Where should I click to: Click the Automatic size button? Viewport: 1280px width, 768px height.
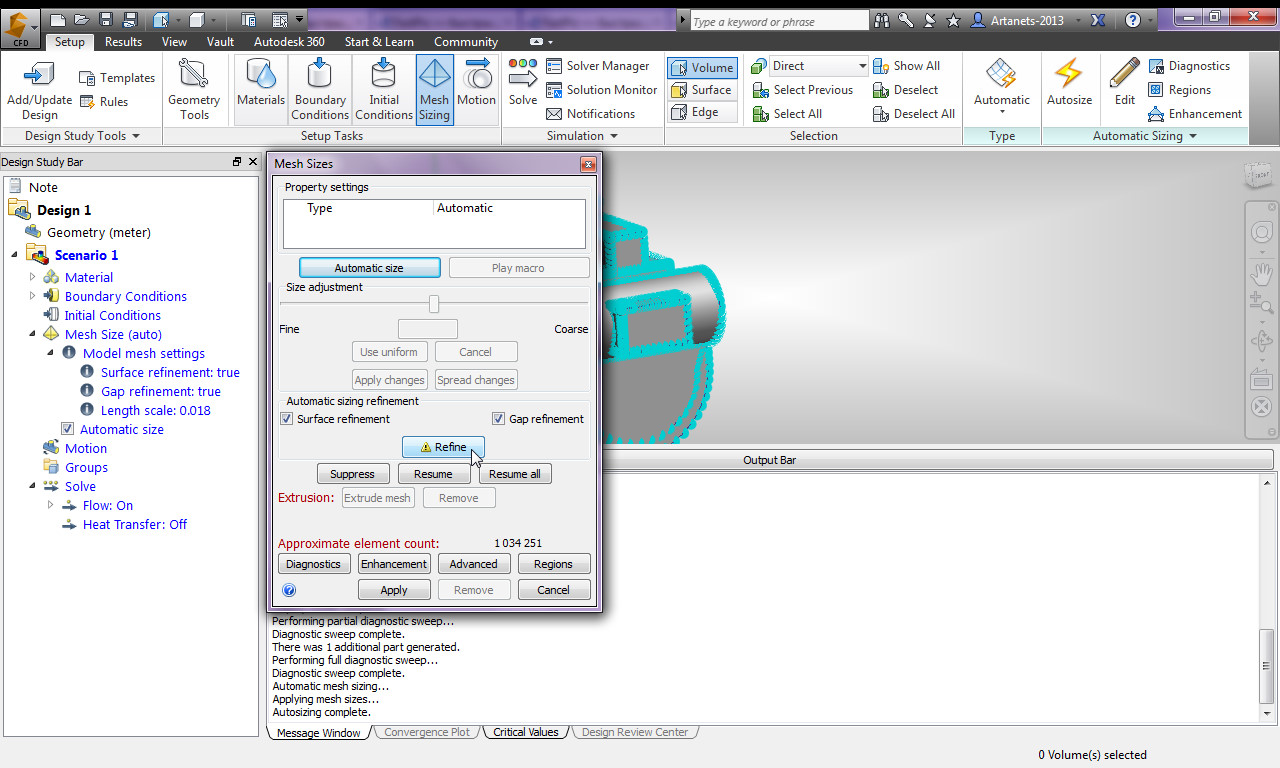coord(369,268)
